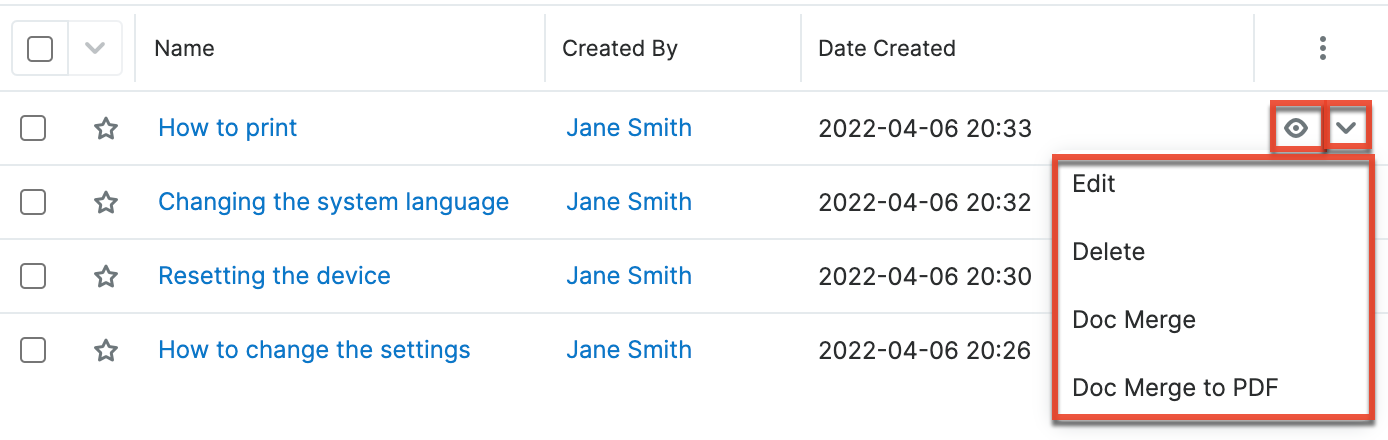Collapse the row actions chevron dropdown
1388x440 pixels.
tap(1348, 128)
